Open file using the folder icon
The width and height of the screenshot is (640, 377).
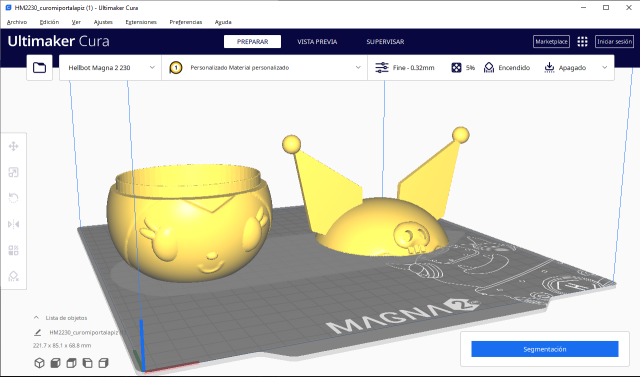pyautogui.click(x=40, y=68)
